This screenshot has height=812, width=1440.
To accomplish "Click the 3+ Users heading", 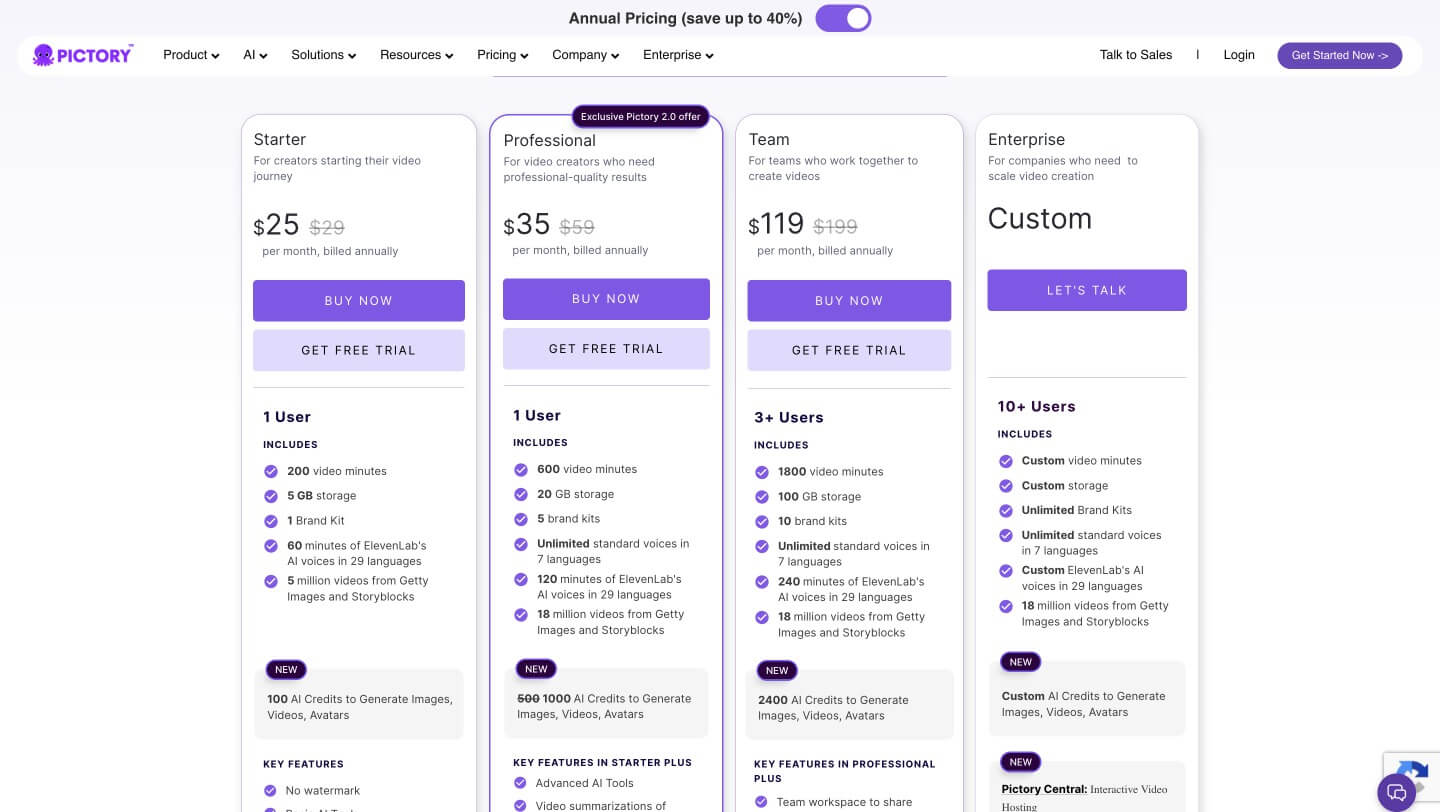I will pyautogui.click(x=789, y=418).
